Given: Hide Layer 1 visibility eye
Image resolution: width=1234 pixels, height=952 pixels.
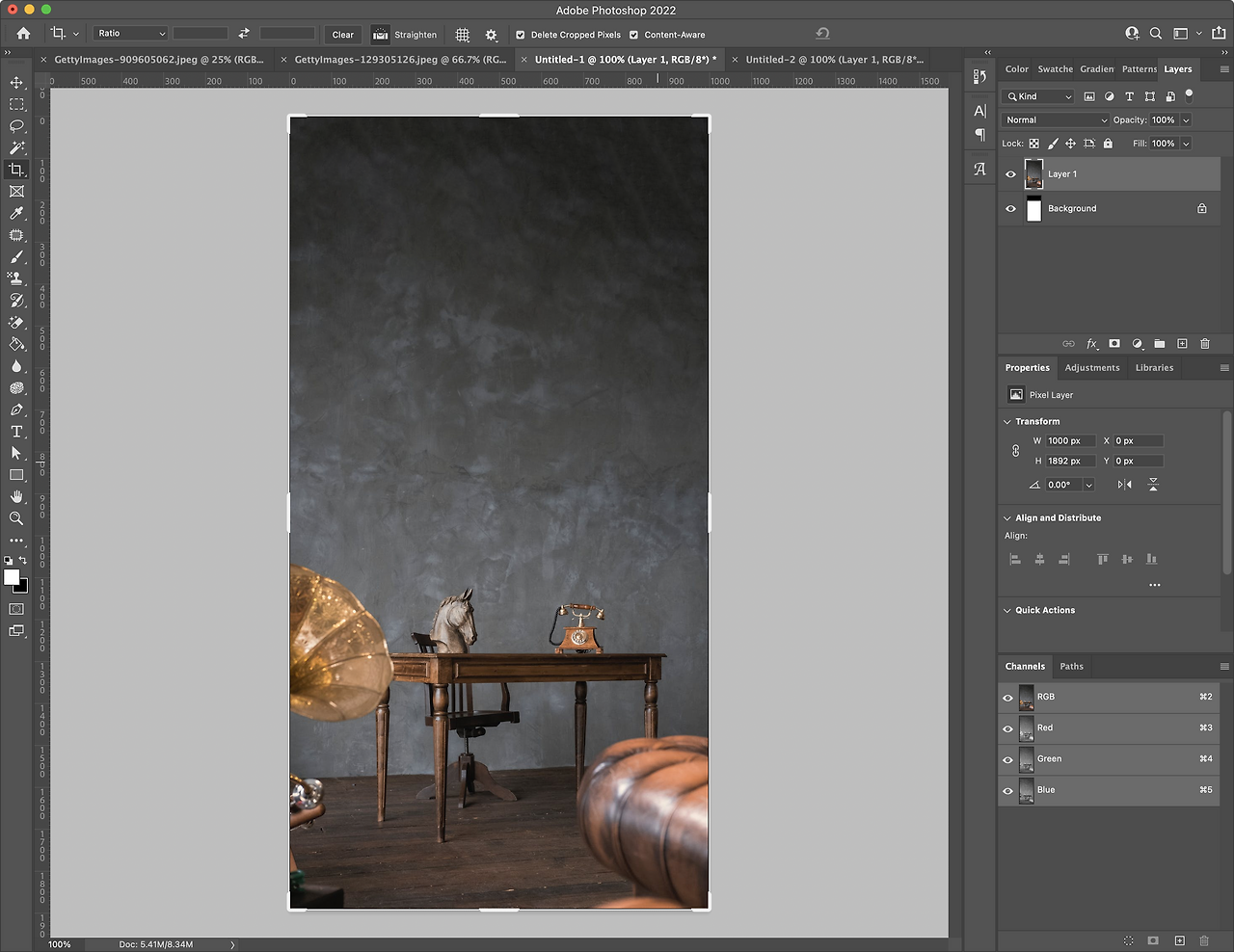Looking at the screenshot, I should (x=1010, y=174).
